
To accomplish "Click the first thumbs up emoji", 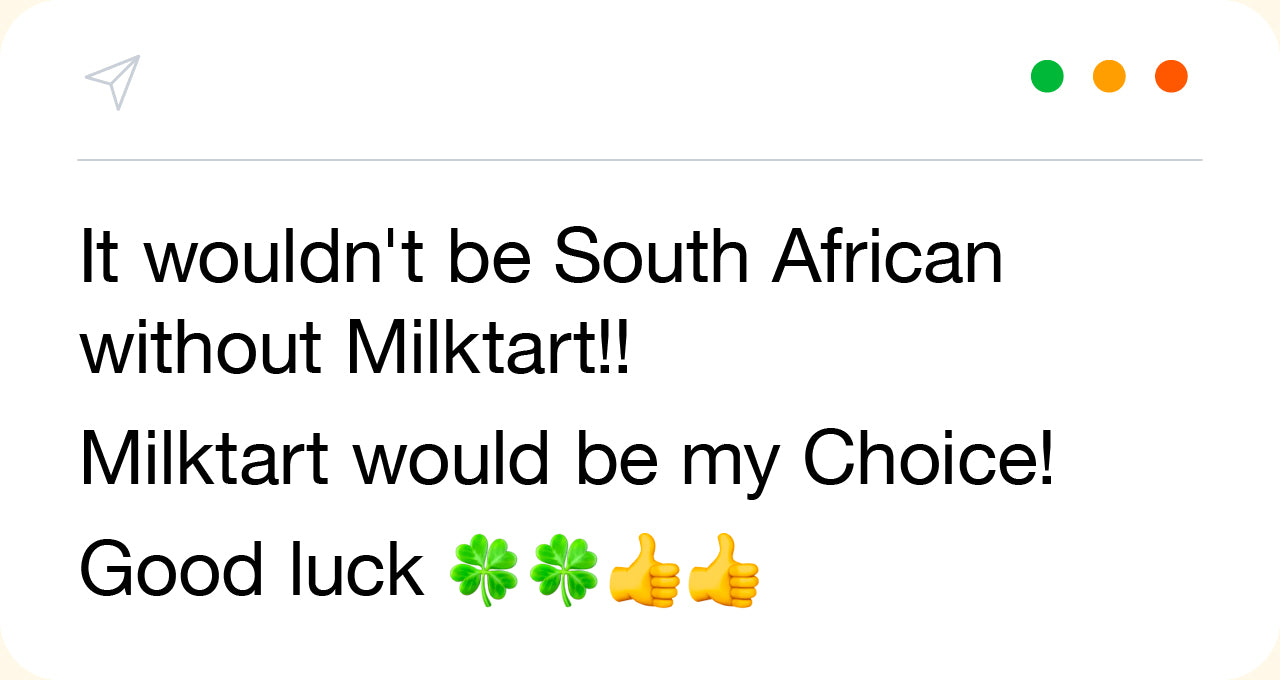I will (x=643, y=571).
